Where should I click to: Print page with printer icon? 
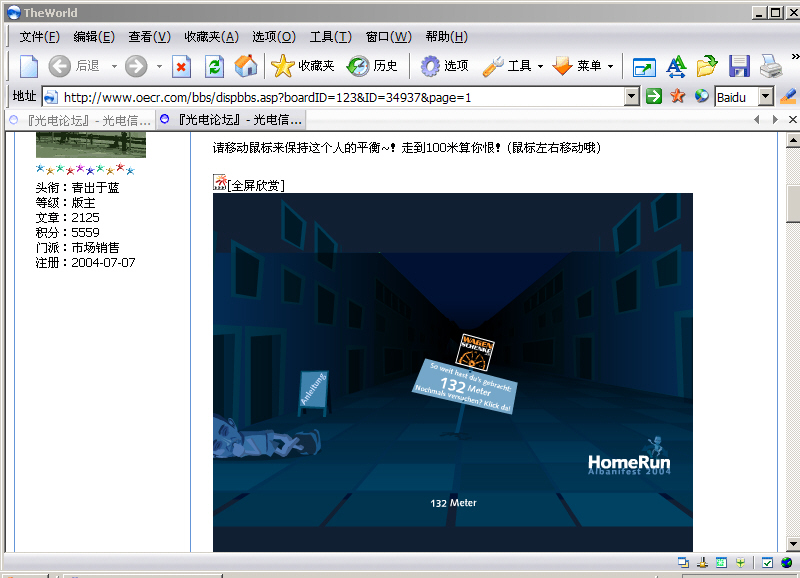770,66
